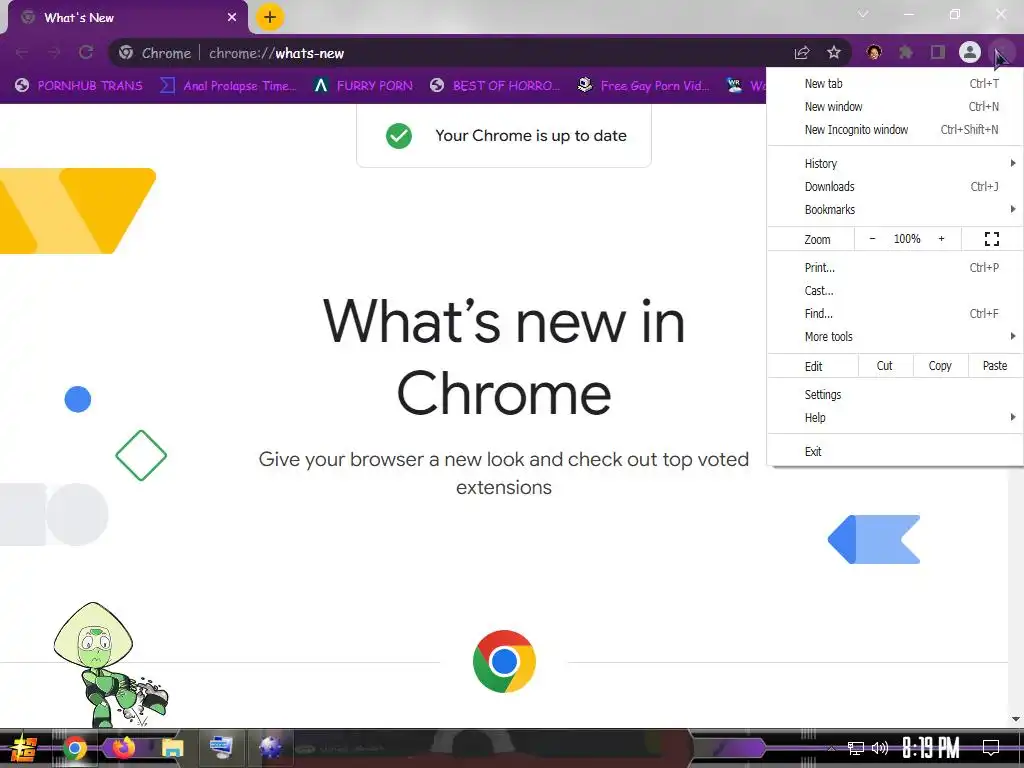Viewport: 1024px width, 768px height.
Task: Bookmark this tab with the star icon
Action: tap(834, 53)
